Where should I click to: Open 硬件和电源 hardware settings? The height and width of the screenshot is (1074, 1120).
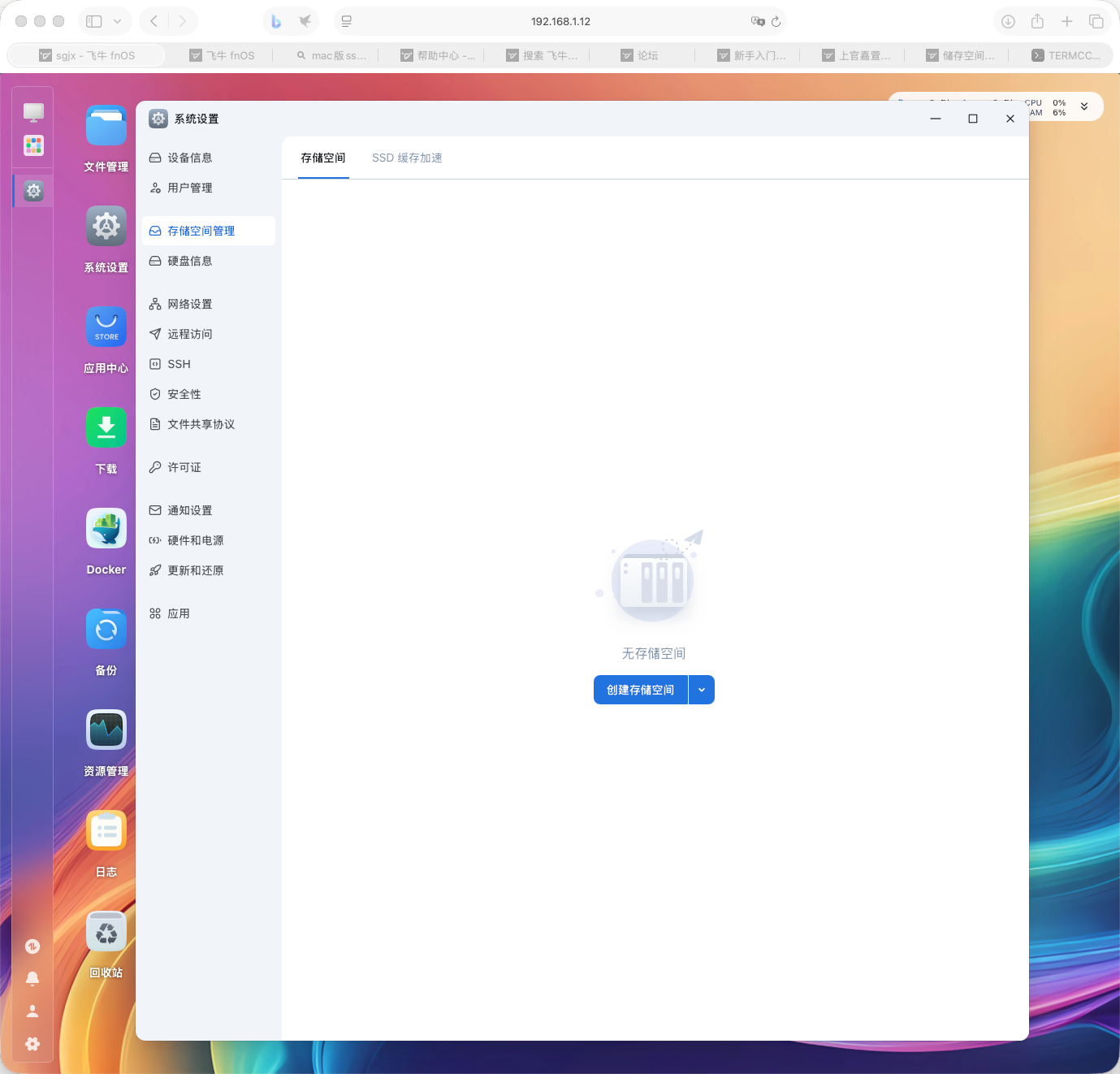tap(195, 539)
